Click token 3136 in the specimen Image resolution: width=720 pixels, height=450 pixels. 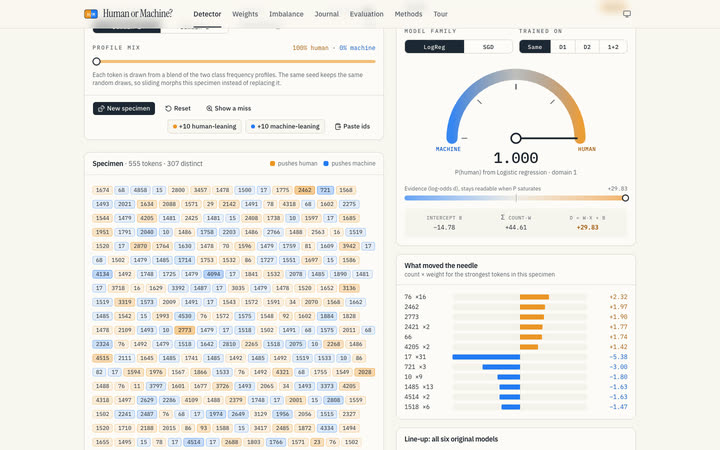pos(349,288)
